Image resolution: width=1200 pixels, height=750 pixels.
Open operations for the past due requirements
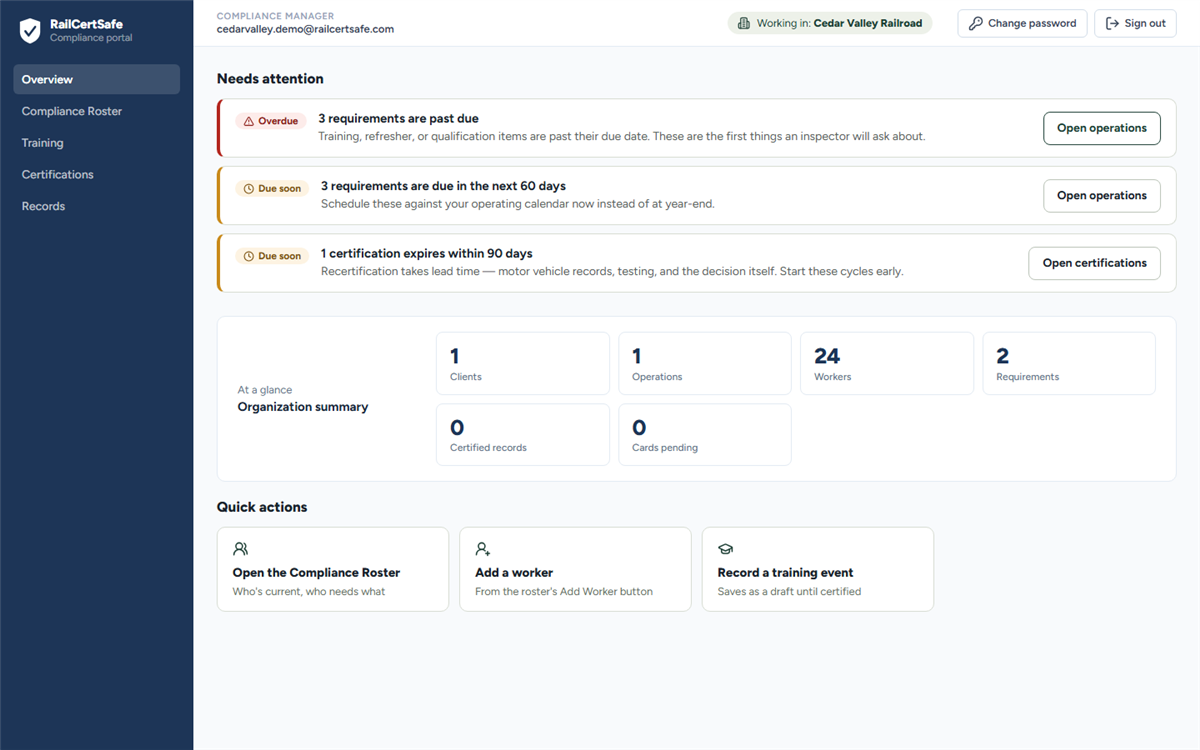1102,128
